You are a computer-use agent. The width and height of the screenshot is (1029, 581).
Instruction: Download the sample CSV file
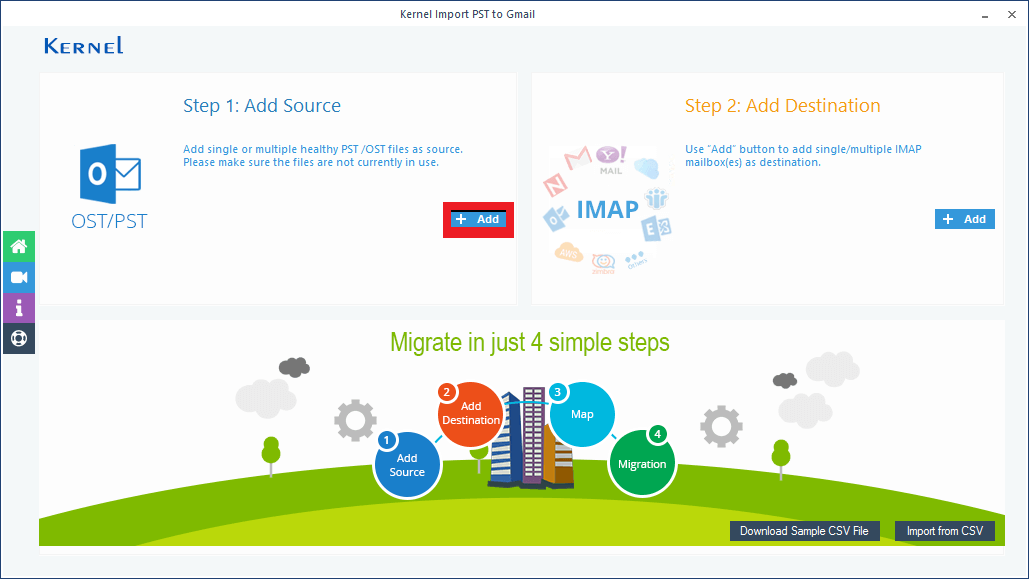pyautogui.click(x=805, y=531)
